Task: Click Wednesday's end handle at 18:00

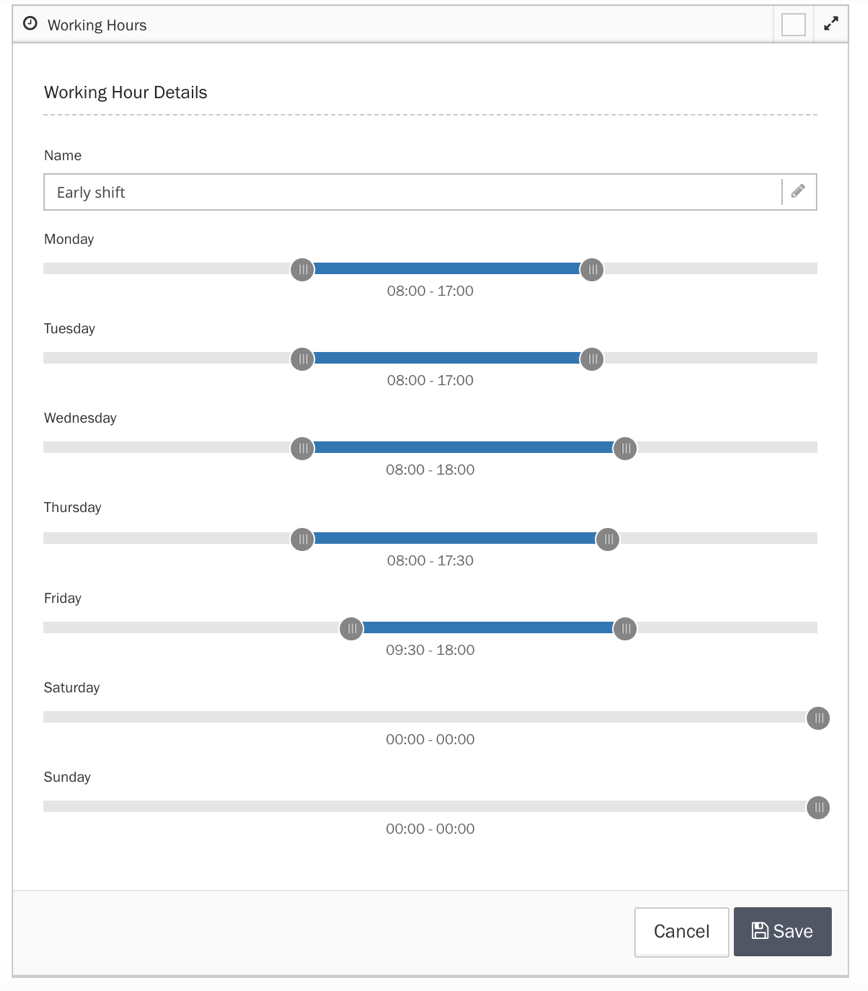Action: (625, 449)
